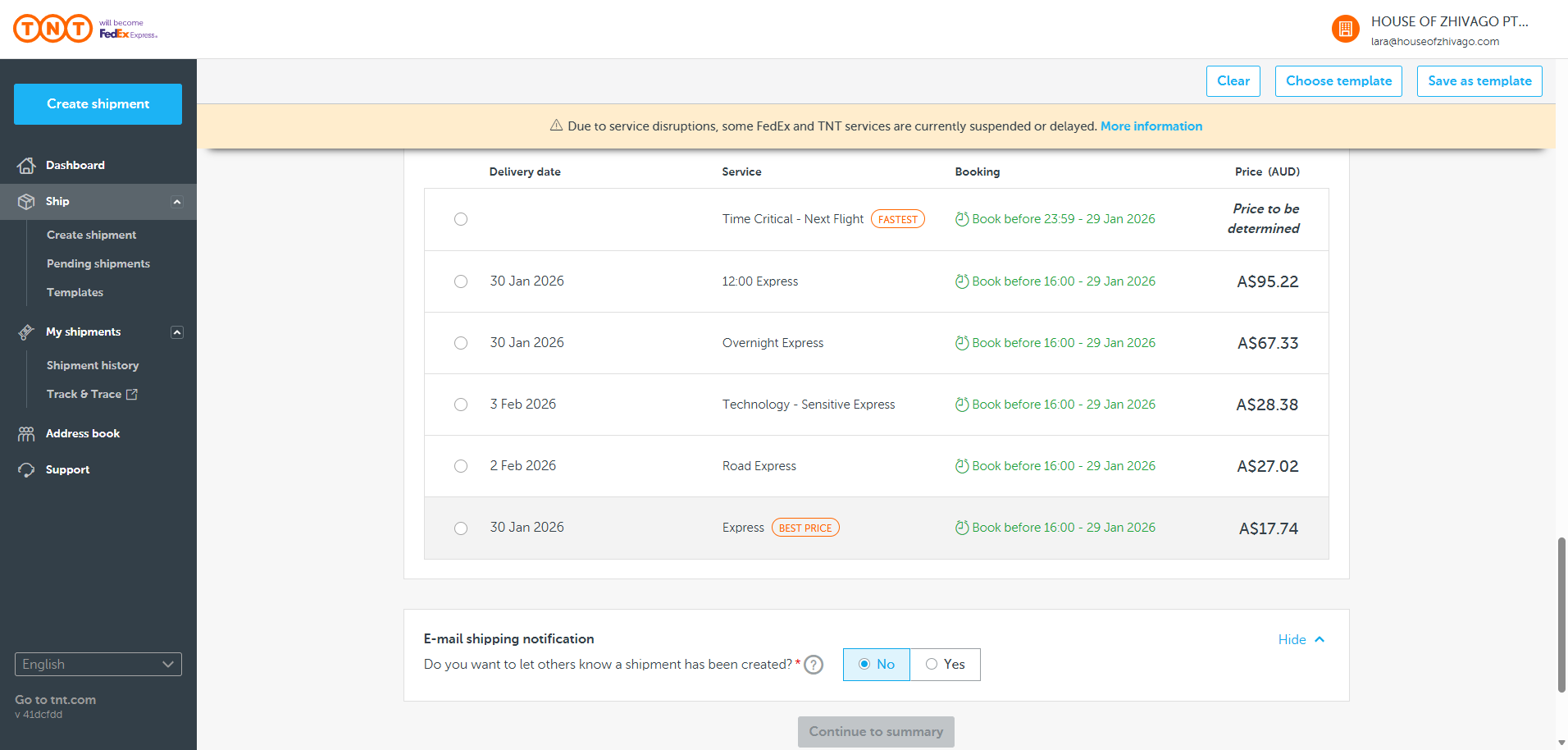This screenshot has width=1568, height=750.
Task: Click the help question mark icon
Action: click(814, 665)
